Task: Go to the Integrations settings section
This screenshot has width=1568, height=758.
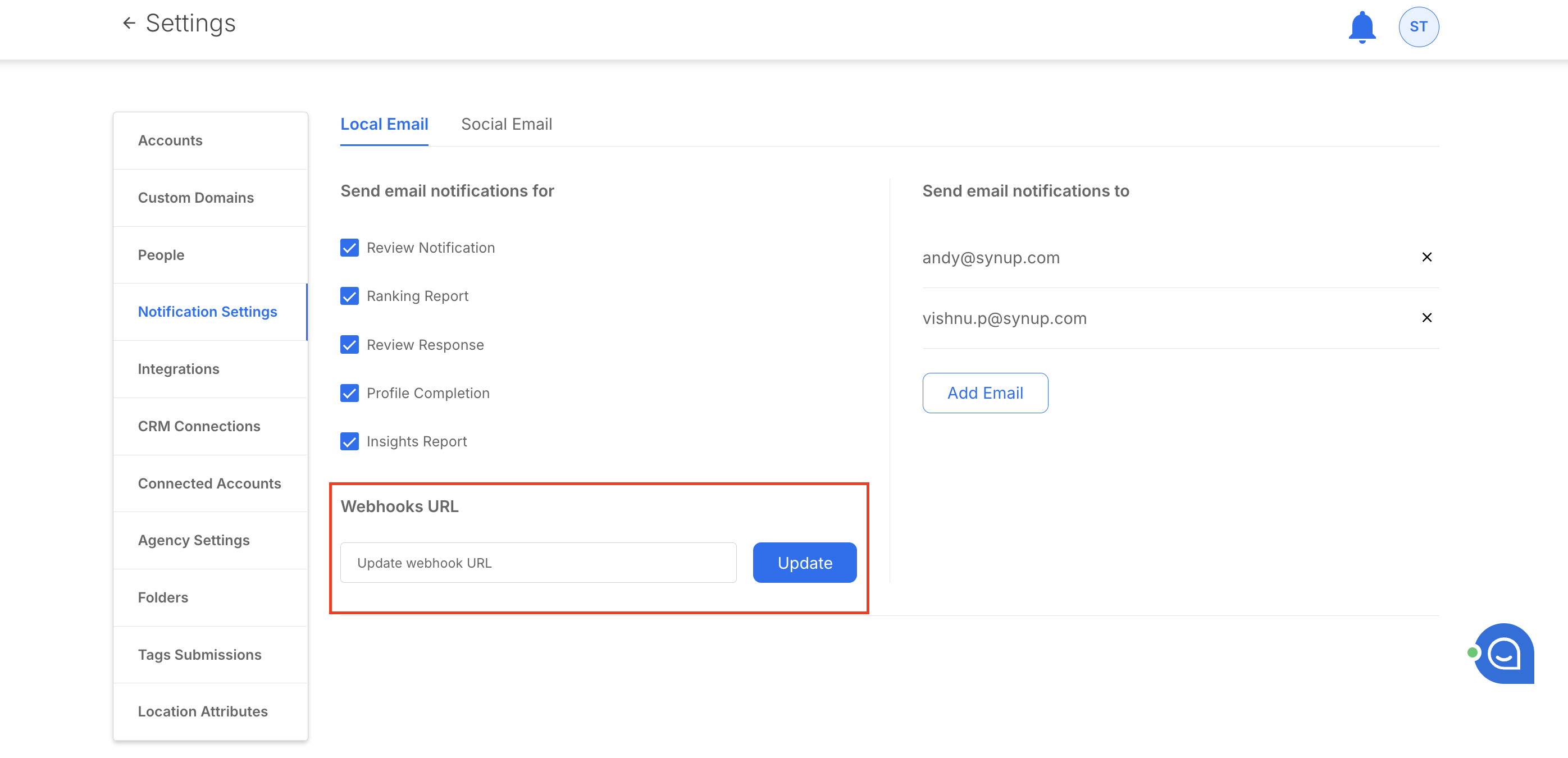Action: coord(179,369)
